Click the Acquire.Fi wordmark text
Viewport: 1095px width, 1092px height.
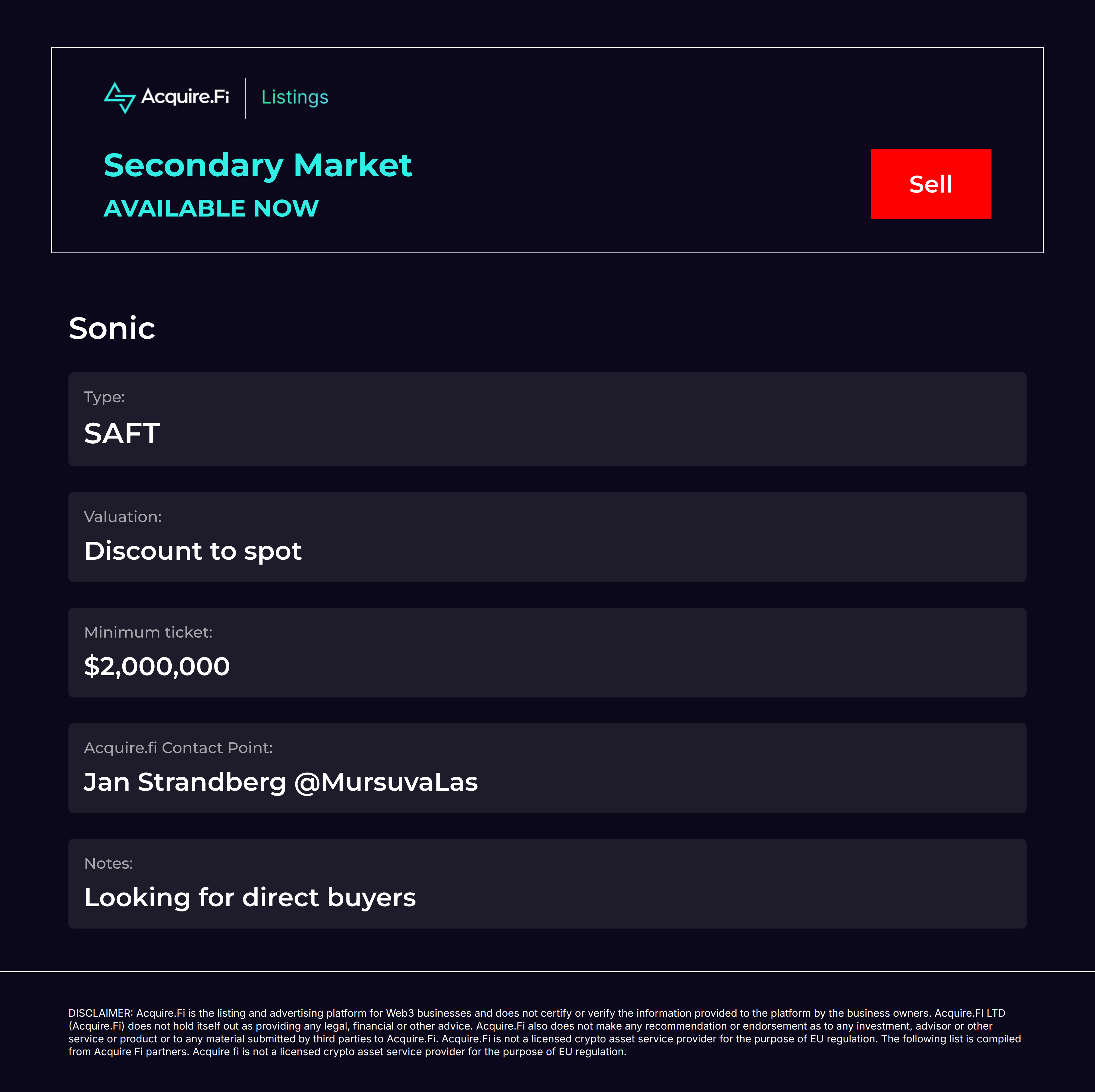pyautogui.click(x=185, y=97)
